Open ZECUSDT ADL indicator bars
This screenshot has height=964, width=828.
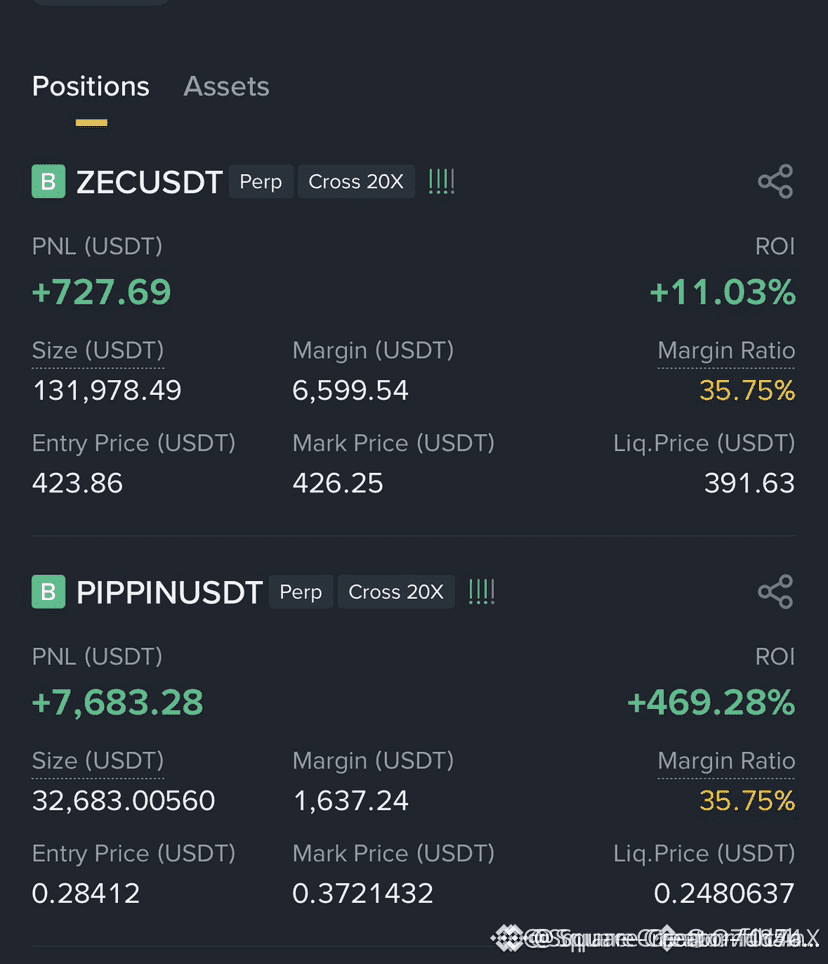[441, 181]
